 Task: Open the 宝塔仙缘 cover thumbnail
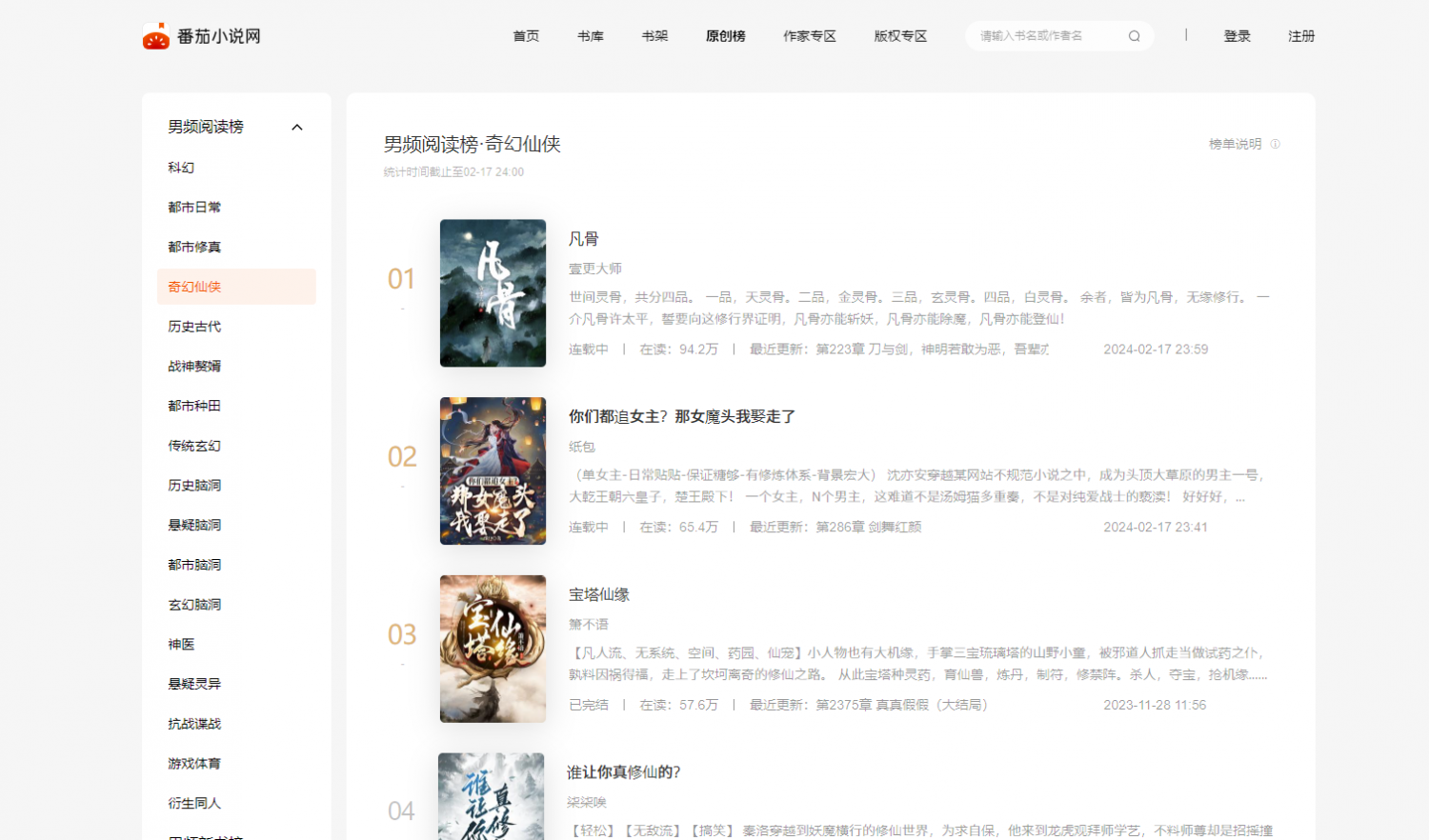493,649
